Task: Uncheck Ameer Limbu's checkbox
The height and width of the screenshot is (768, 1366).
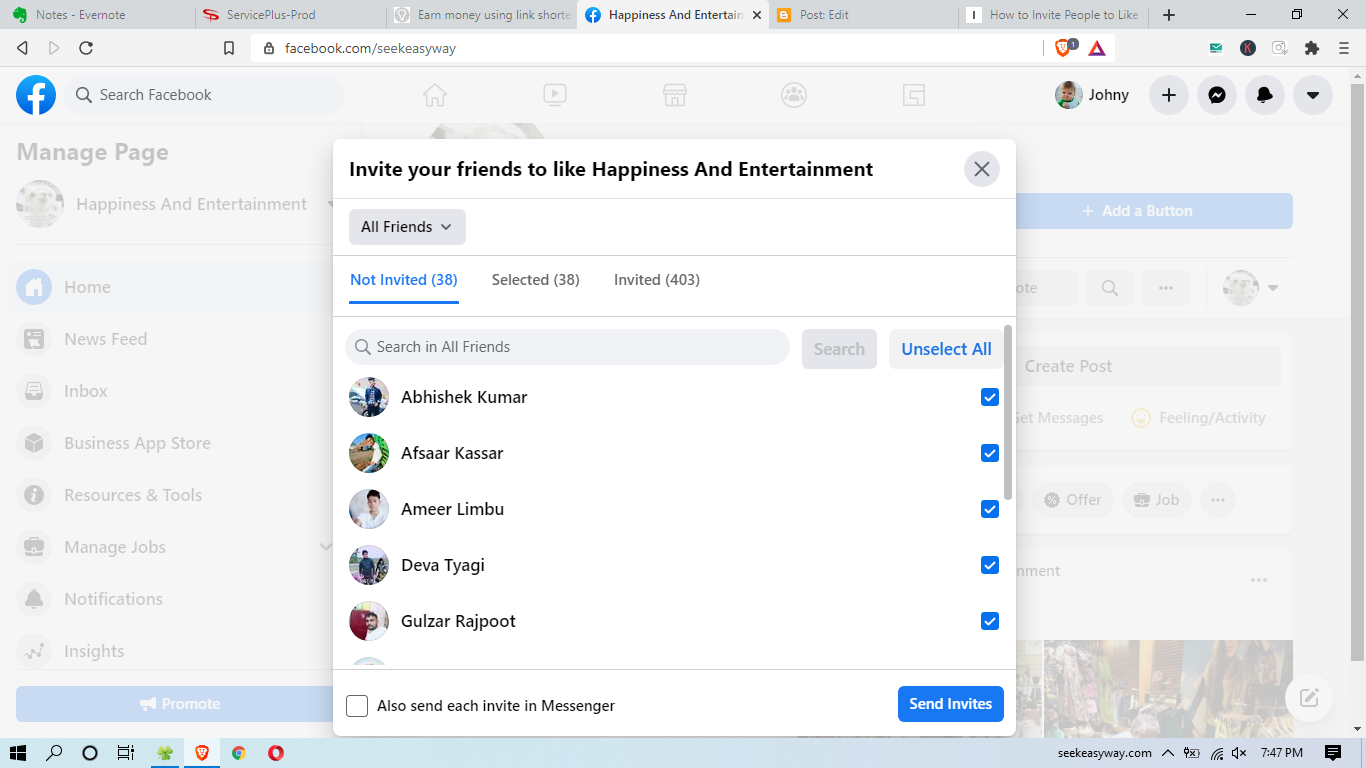Action: pos(990,509)
